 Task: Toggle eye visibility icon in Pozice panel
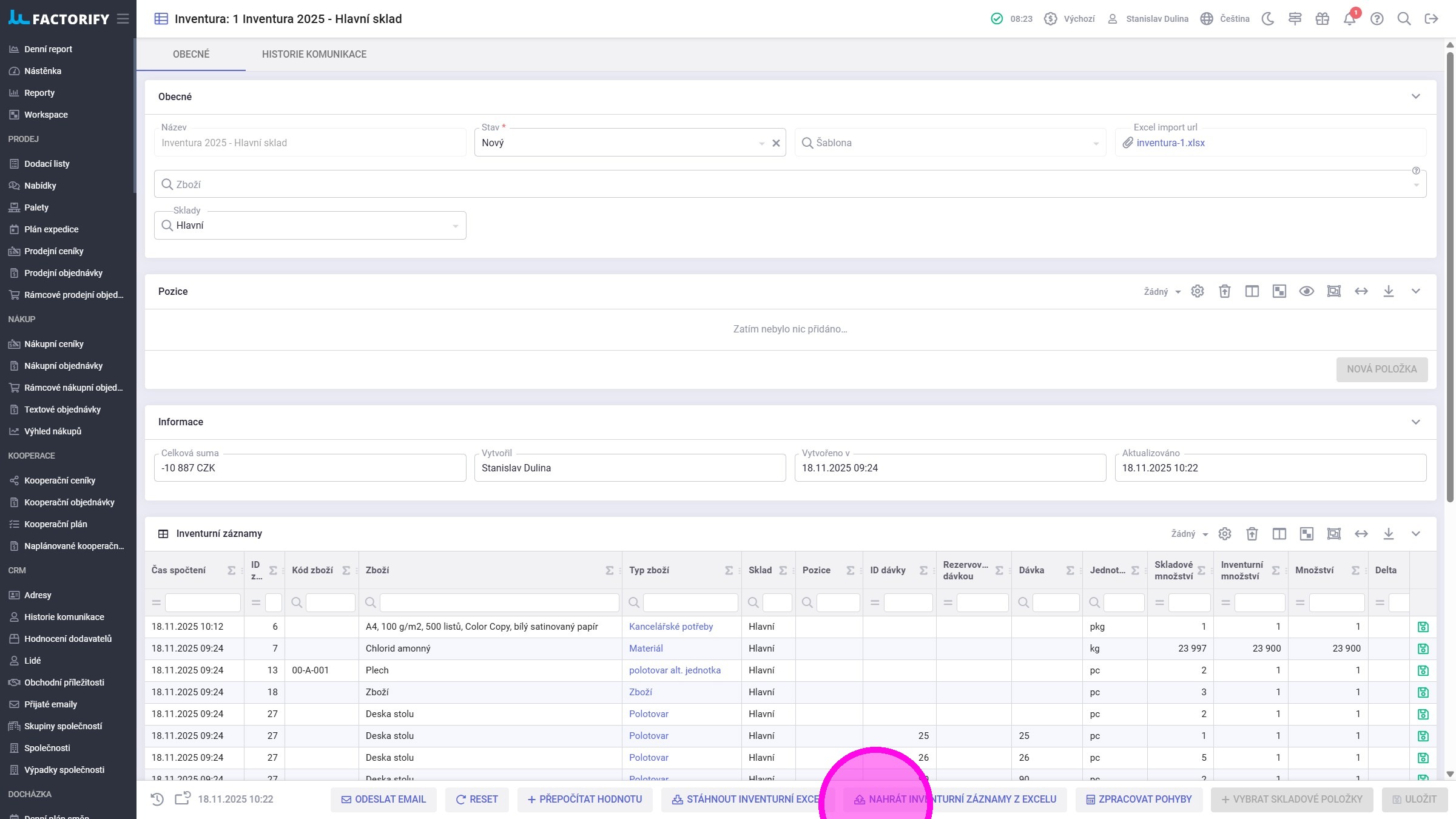[1306, 291]
